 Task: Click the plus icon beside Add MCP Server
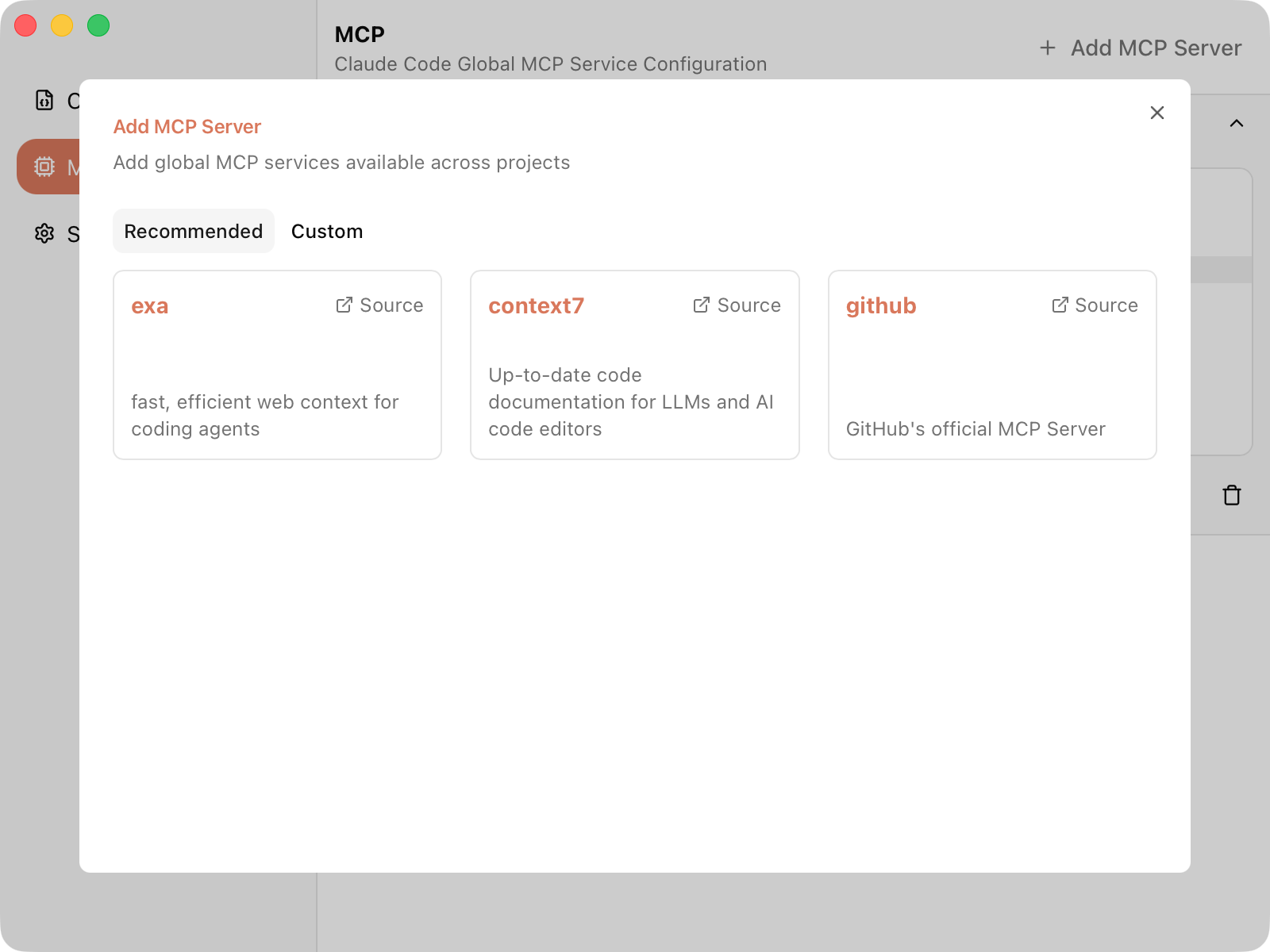coord(1048,48)
